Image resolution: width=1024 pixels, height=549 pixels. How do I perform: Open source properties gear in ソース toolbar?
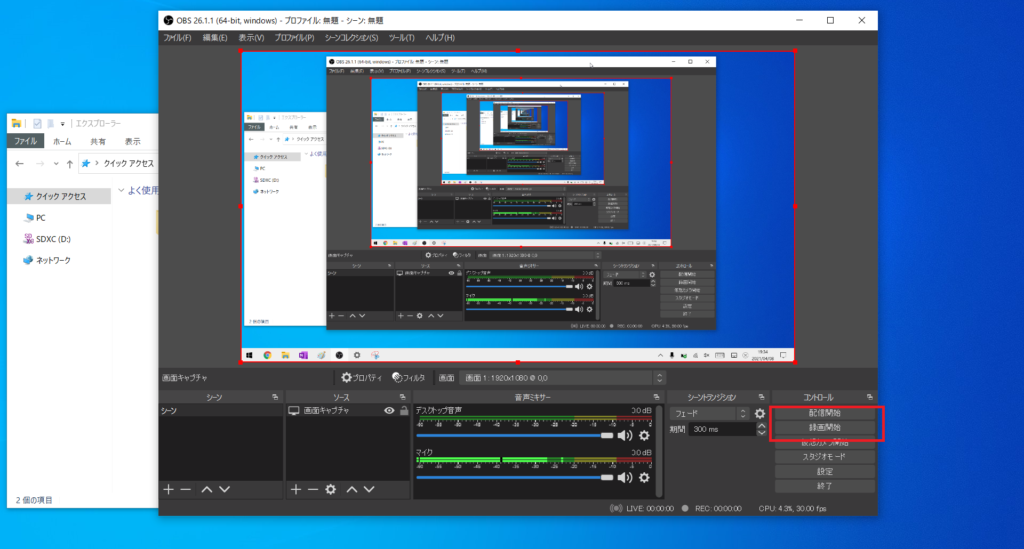coord(331,489)
